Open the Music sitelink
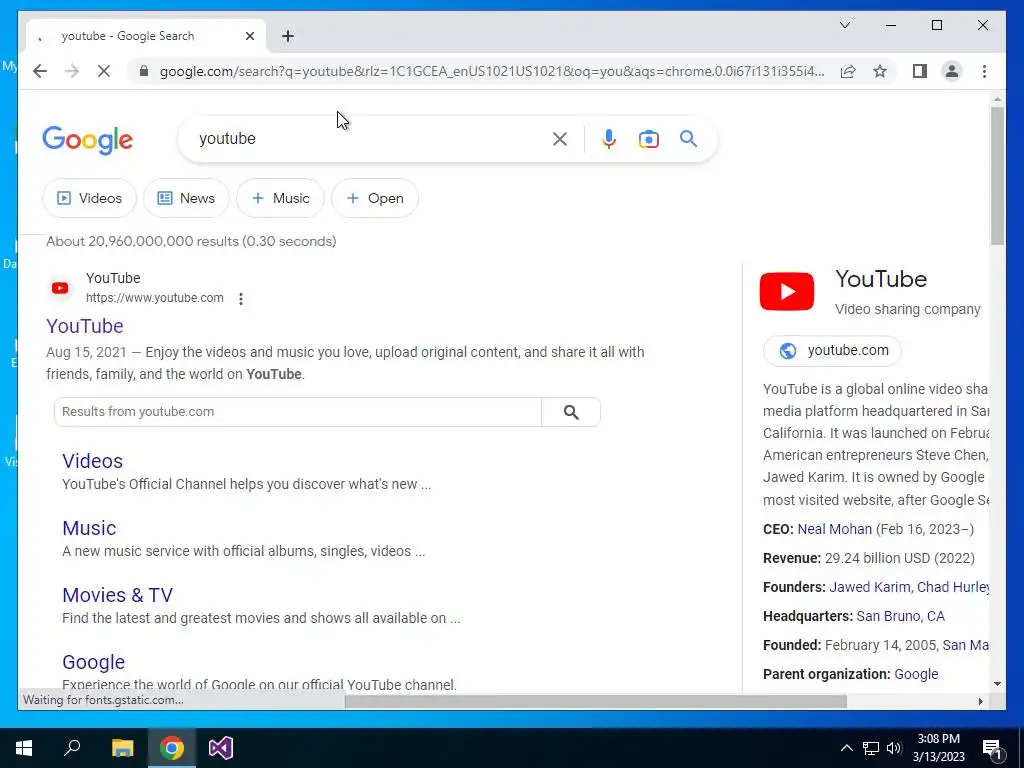 [x=89, y=528]
